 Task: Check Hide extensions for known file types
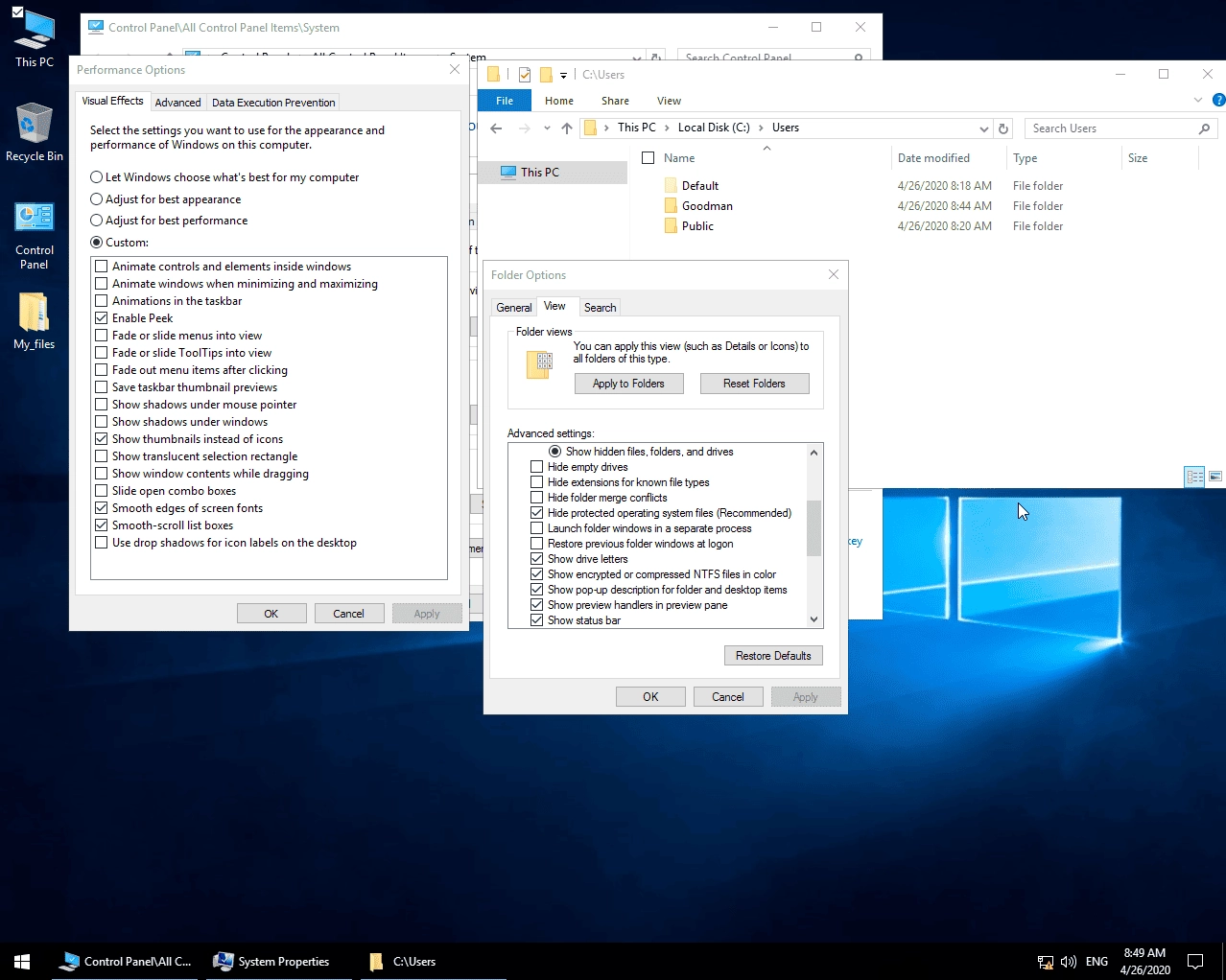pyautogui.click(x=536, y=482)
